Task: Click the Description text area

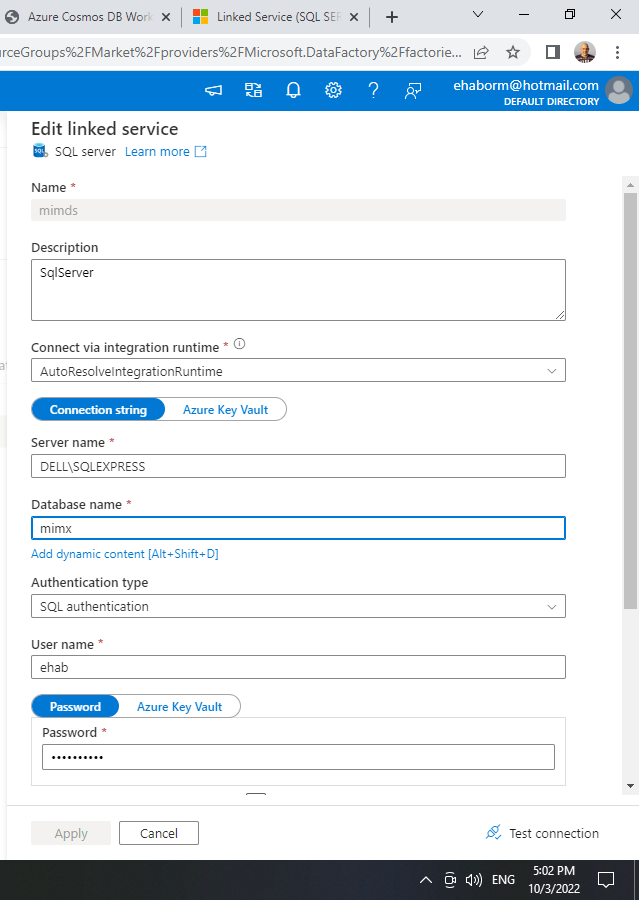Action: tap(298, 290)
